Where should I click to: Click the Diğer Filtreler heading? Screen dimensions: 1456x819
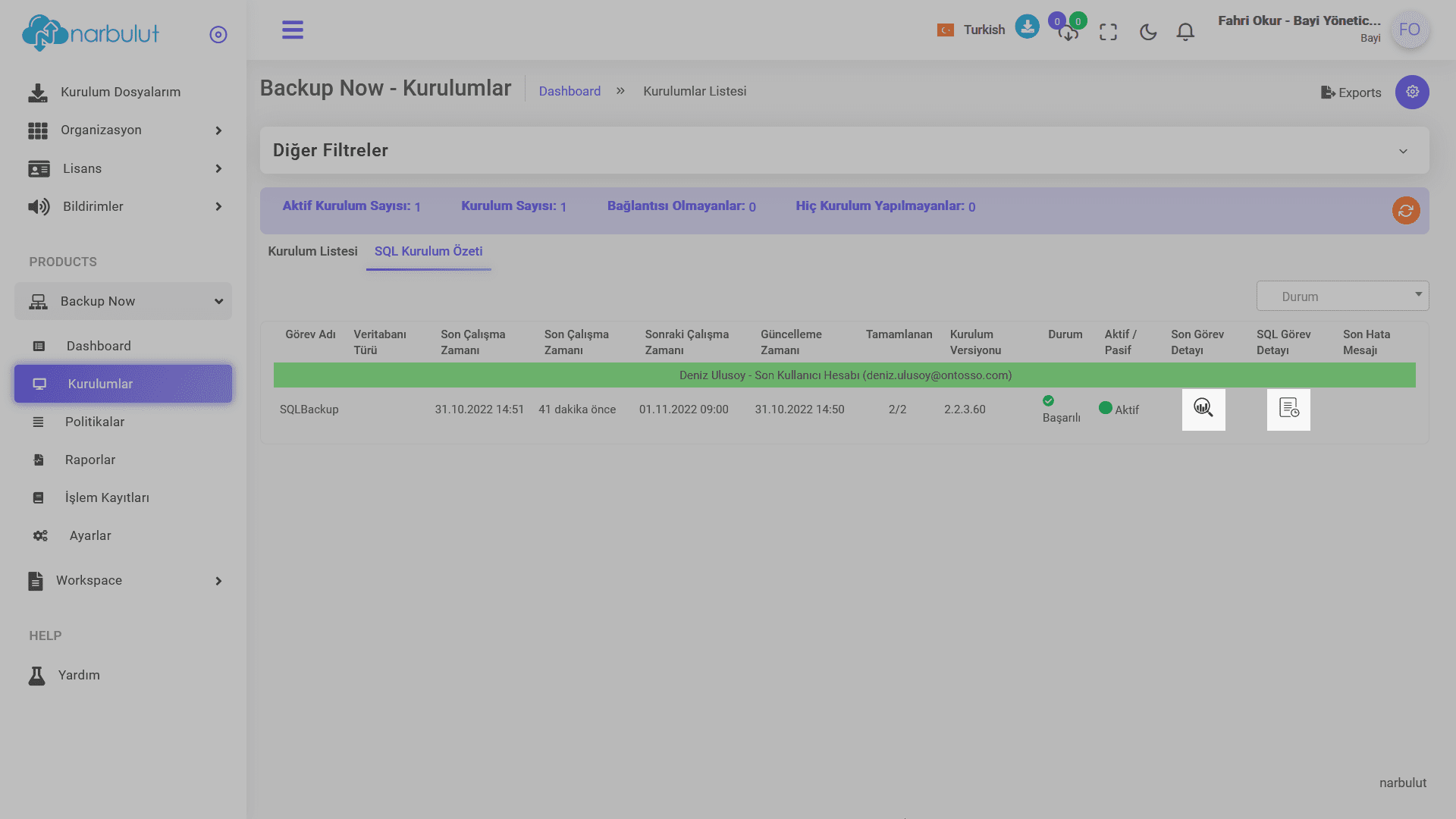[x=331, y=150]
